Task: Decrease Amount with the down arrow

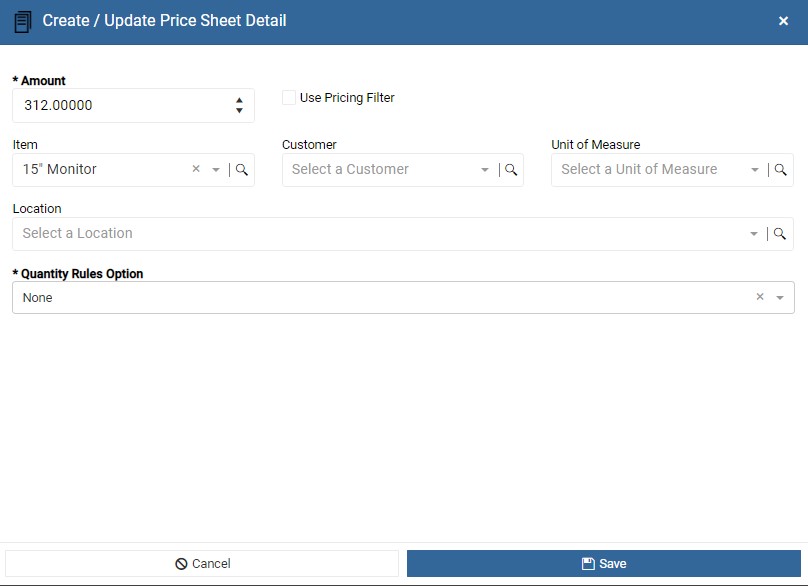Action: pos(239,110)
